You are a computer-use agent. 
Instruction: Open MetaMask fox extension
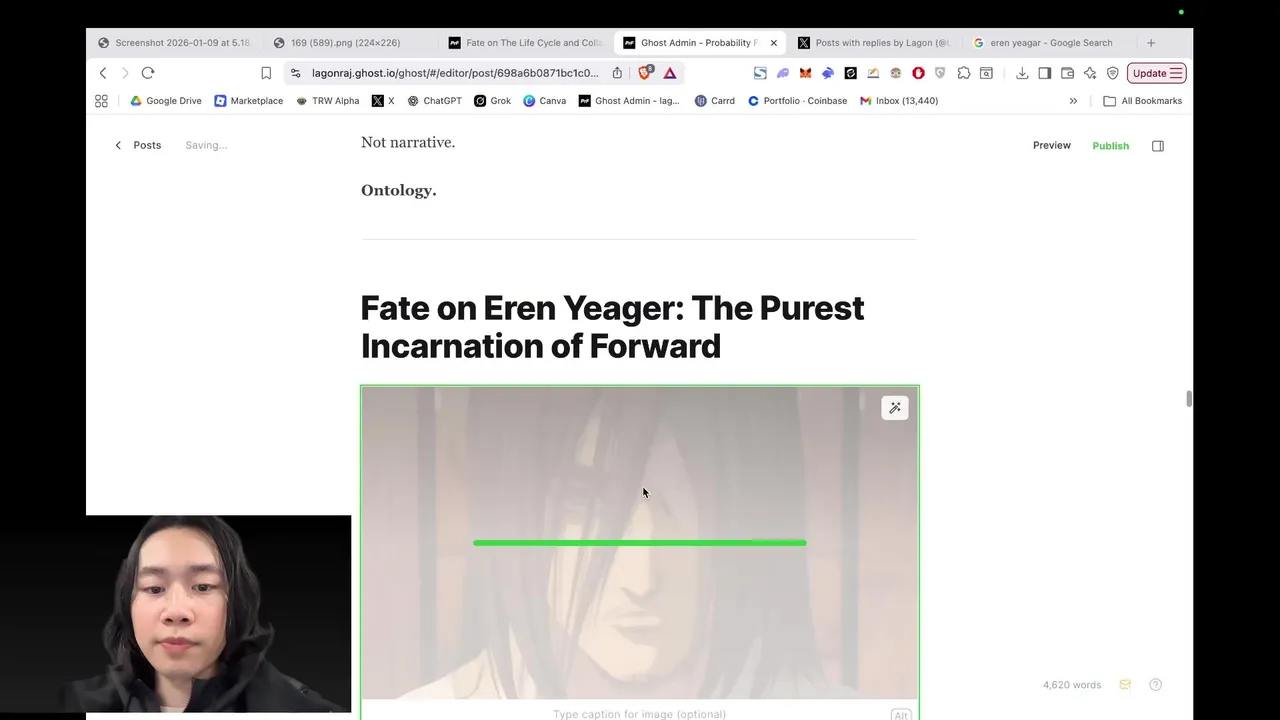click(x=805, y=73)
